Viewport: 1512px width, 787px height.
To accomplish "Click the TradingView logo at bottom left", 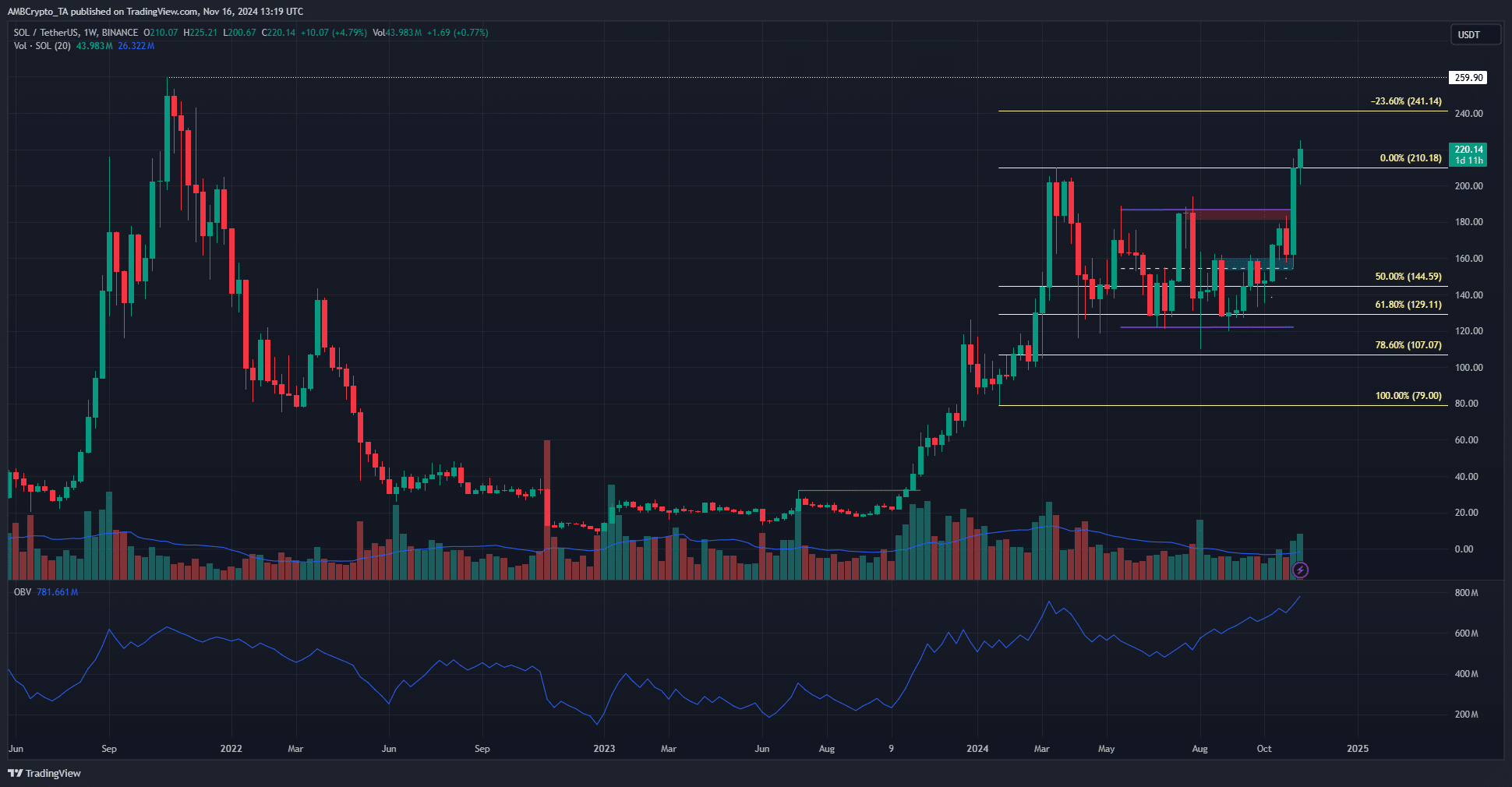I will click(44, 773).
